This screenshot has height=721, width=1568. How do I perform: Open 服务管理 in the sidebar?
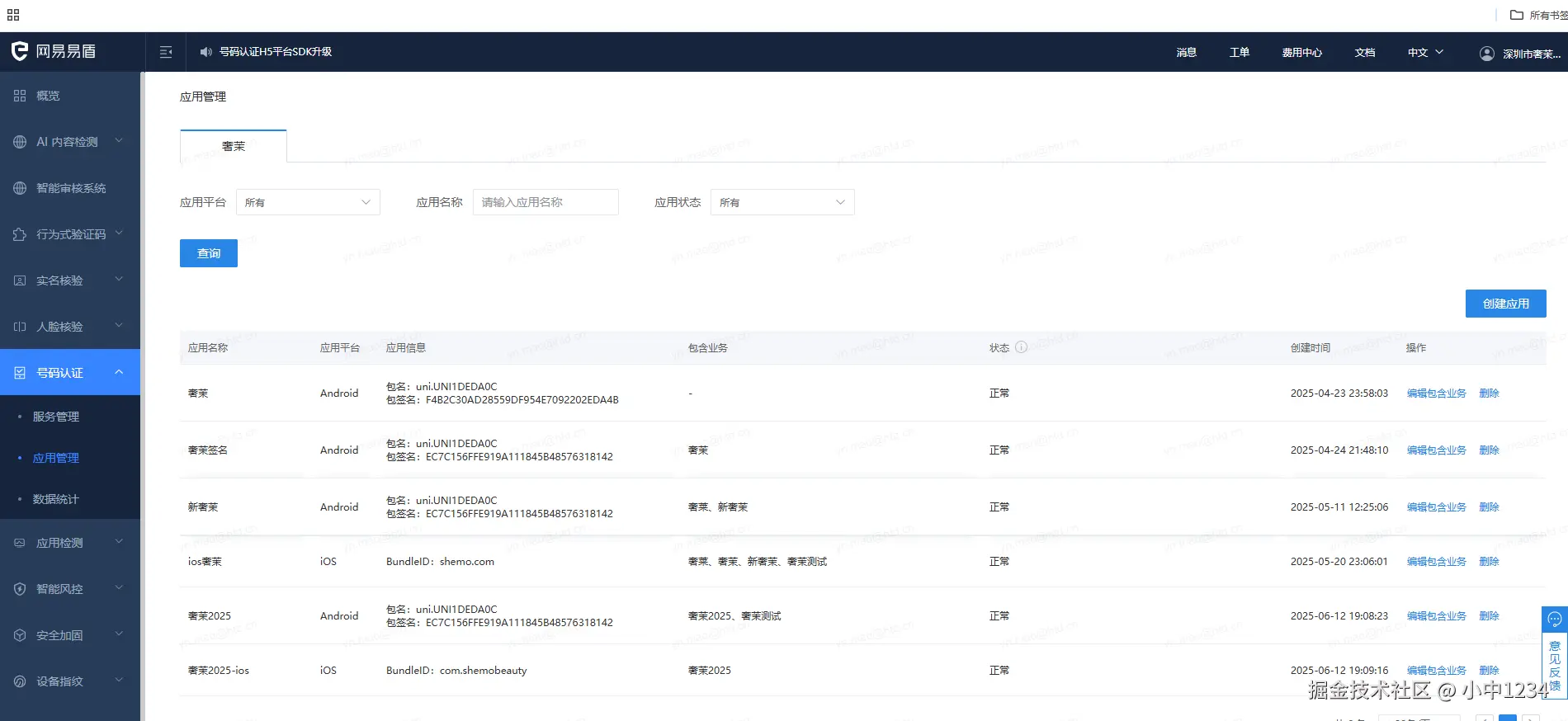click(x=56, y=417)
